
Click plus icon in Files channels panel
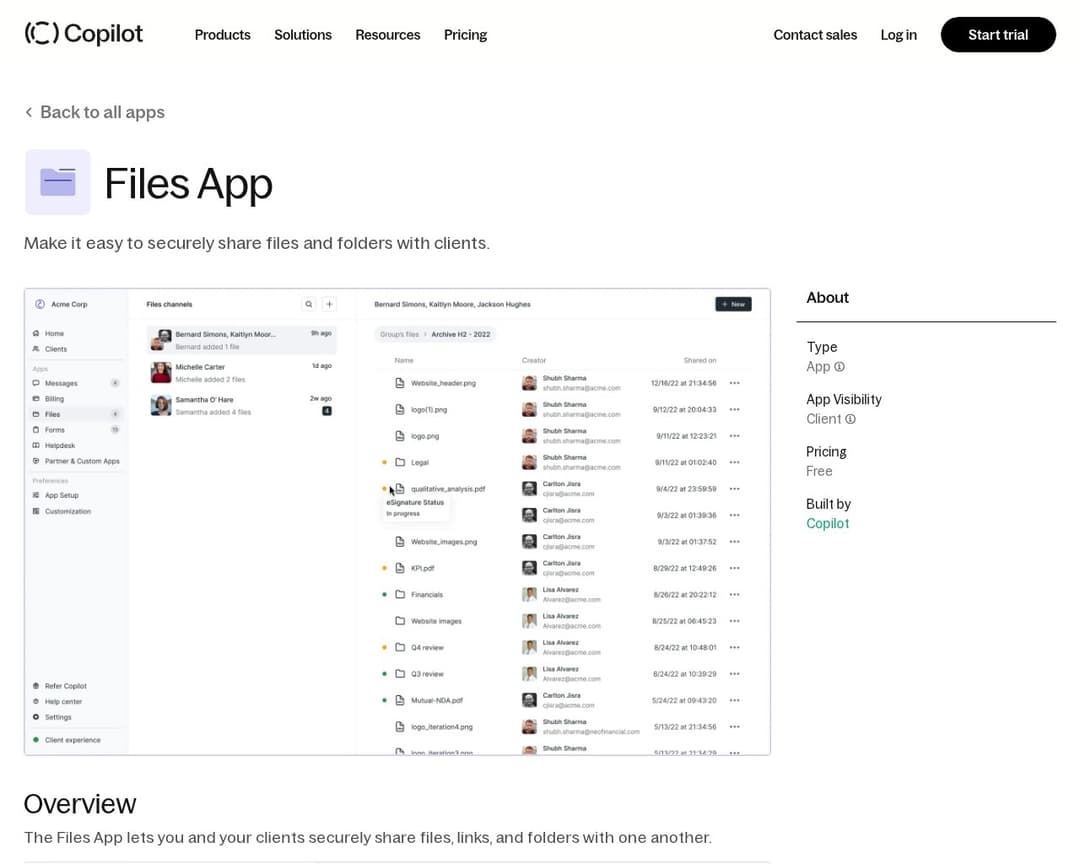[329, 304]
